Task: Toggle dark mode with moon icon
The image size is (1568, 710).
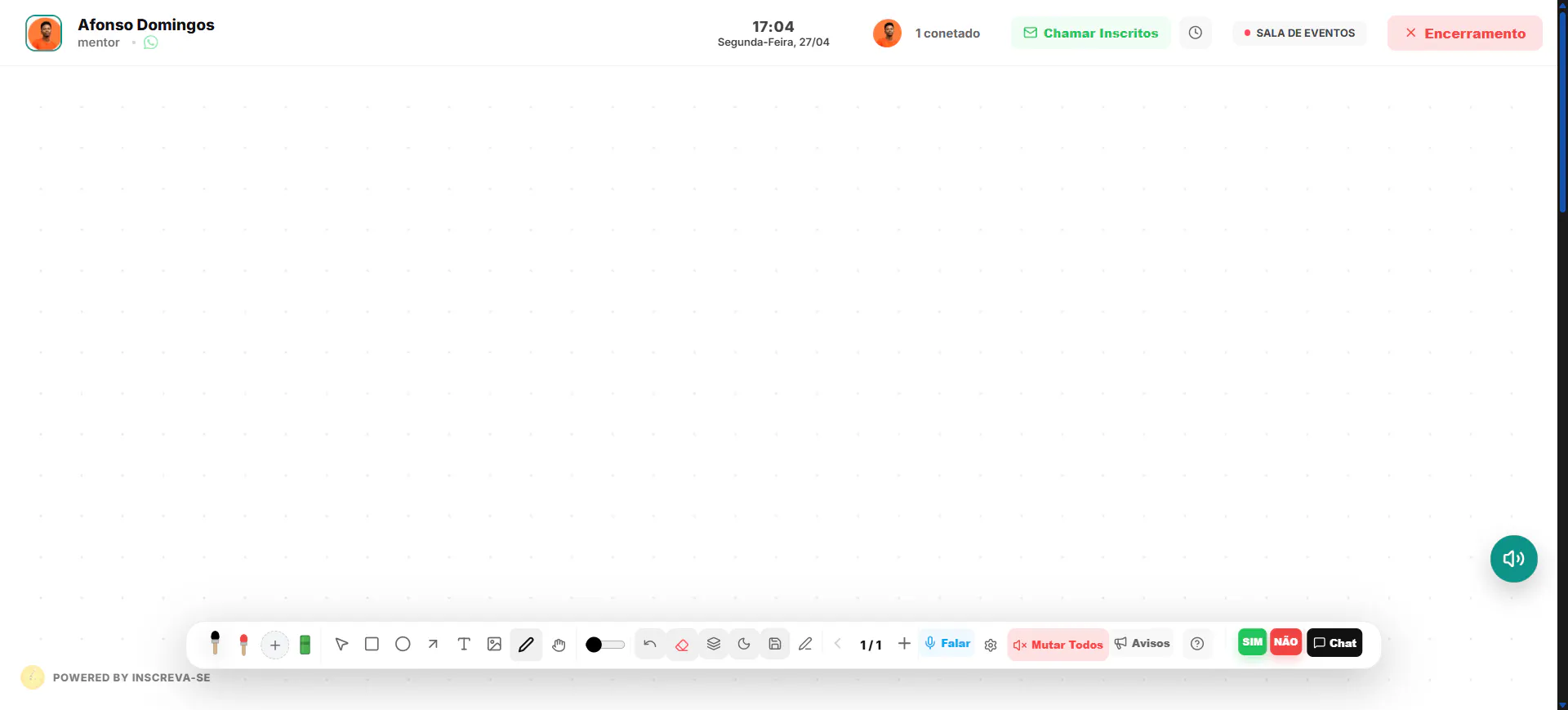Action: (744, 644)
